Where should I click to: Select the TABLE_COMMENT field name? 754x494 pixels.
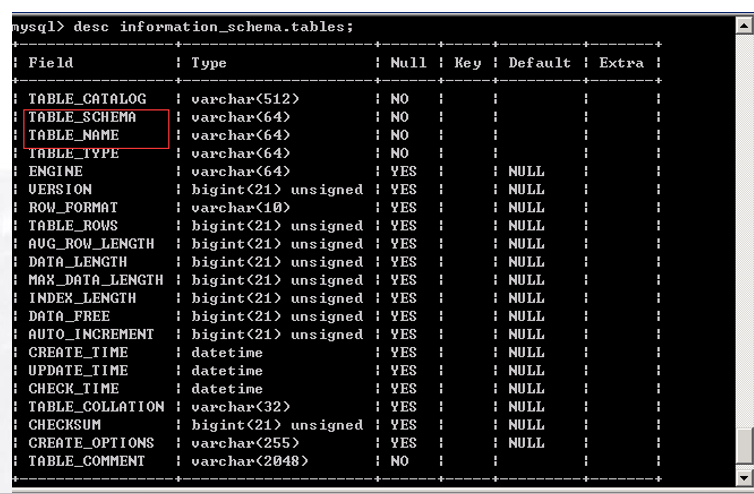click(x=87, y=461)
